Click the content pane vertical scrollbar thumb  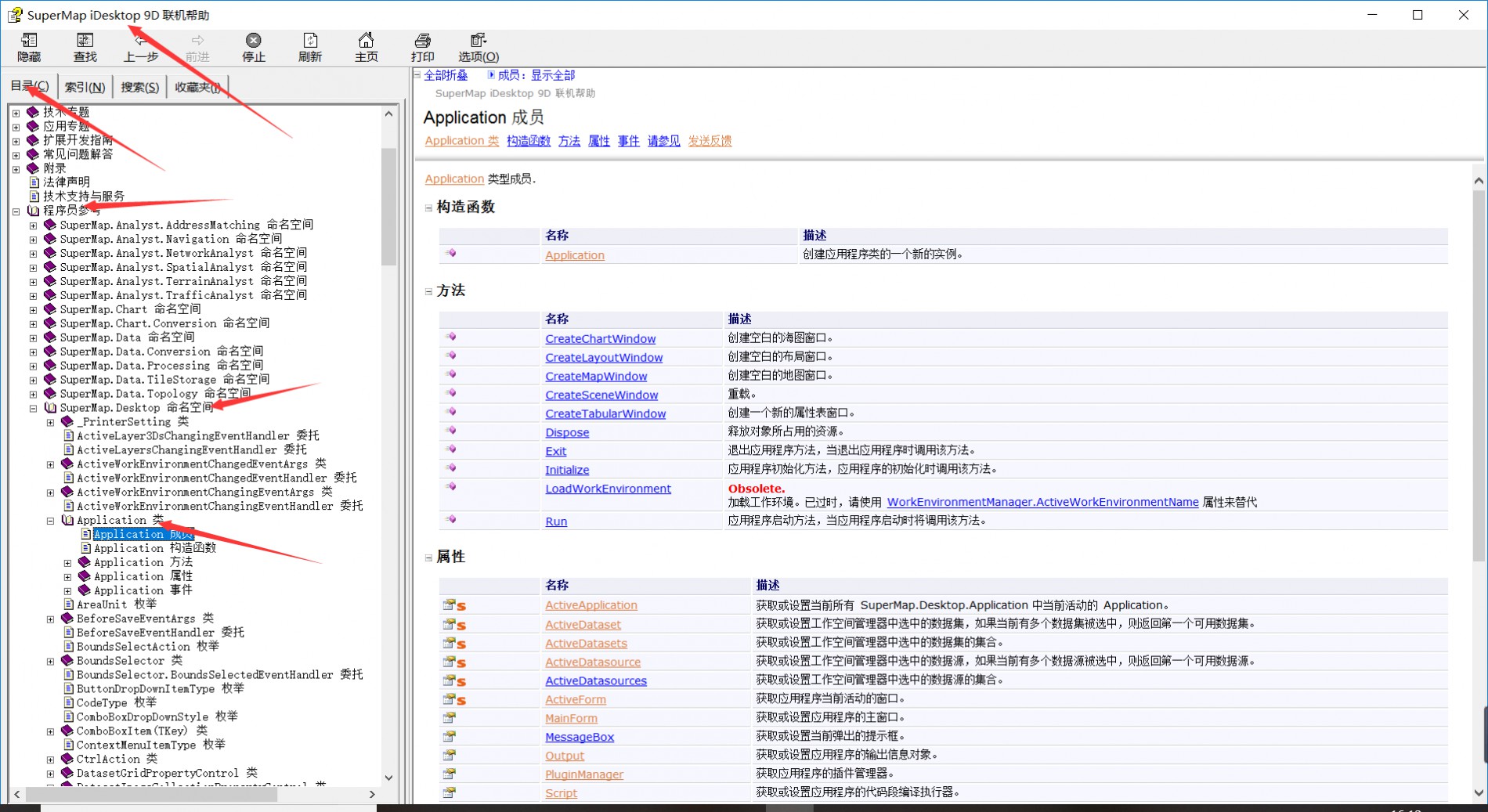click(x=1479, y=376)
